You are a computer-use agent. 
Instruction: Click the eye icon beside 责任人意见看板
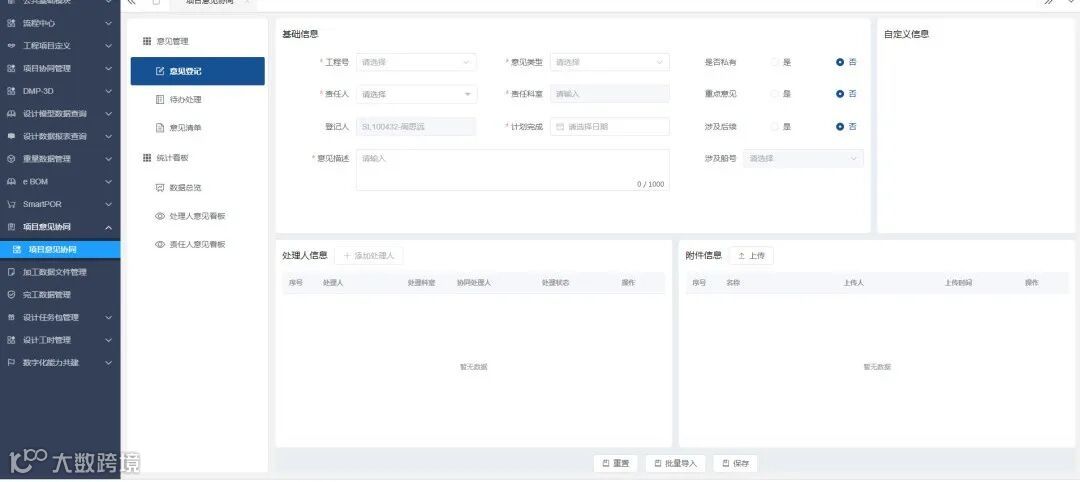pos(160,244)
